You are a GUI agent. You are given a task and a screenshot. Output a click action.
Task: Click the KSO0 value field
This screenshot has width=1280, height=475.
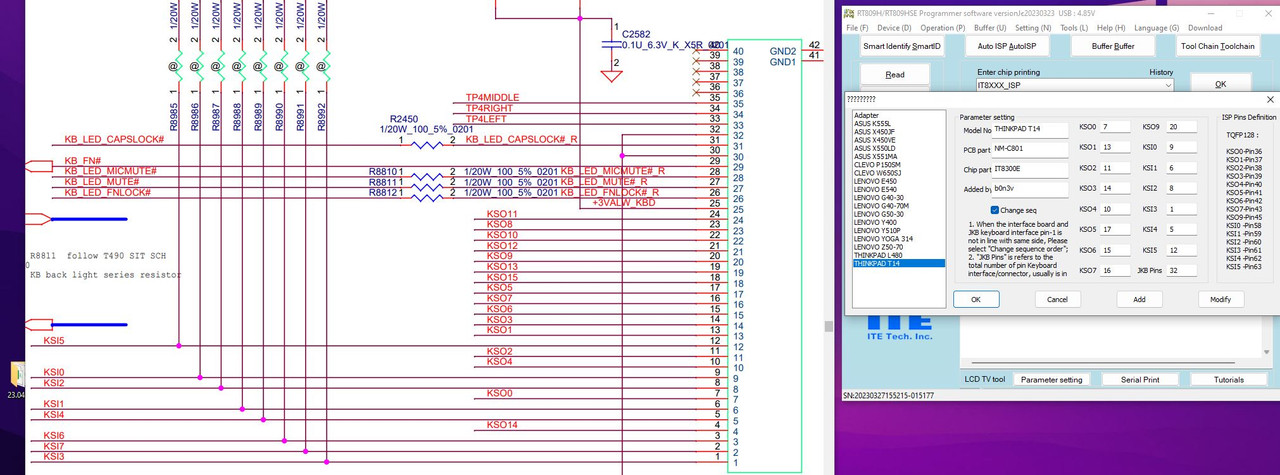coord(1115,127)
